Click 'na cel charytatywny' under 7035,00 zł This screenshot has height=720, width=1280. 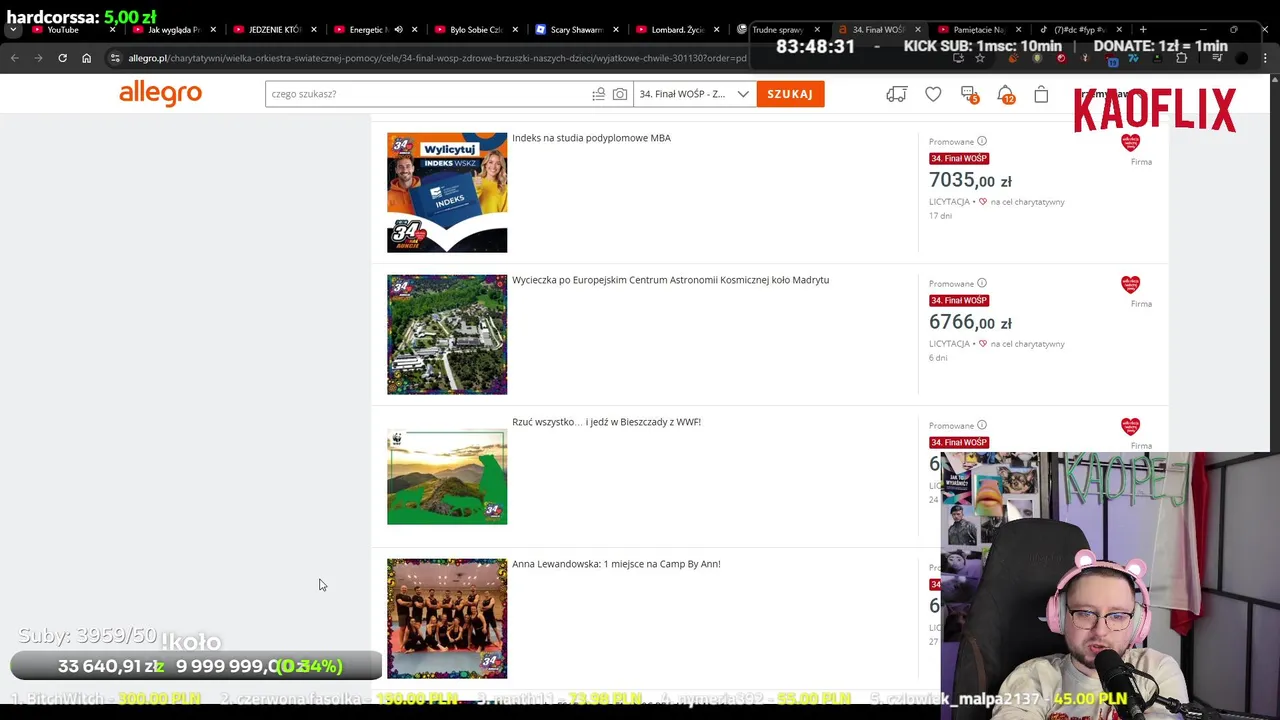pyautogui.click(x=1027, y=202)
